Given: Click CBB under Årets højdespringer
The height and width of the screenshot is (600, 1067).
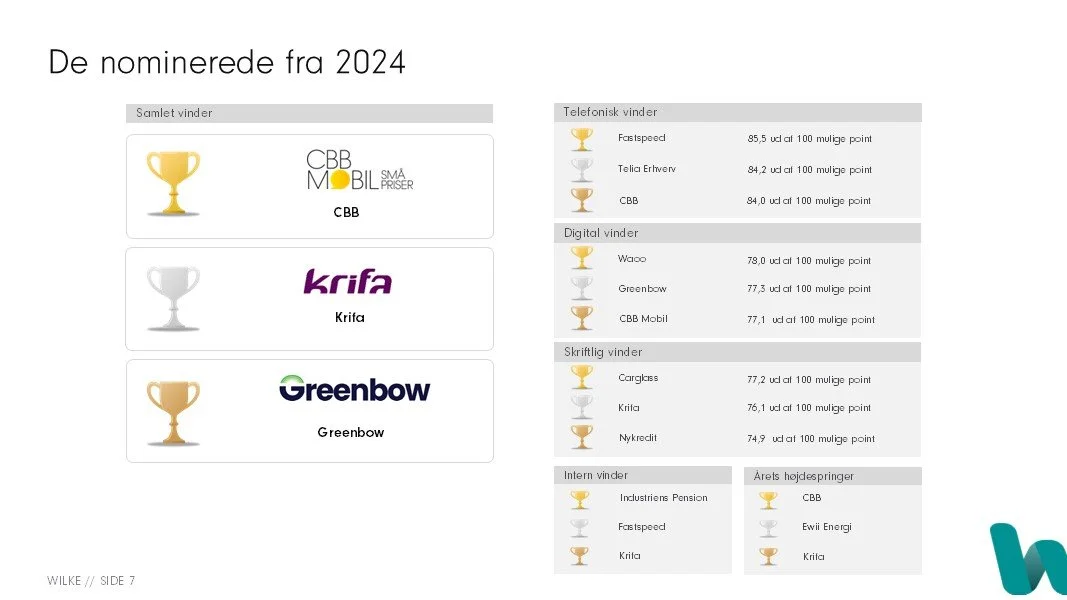Looking at the screenshot, I should [812, 497].
